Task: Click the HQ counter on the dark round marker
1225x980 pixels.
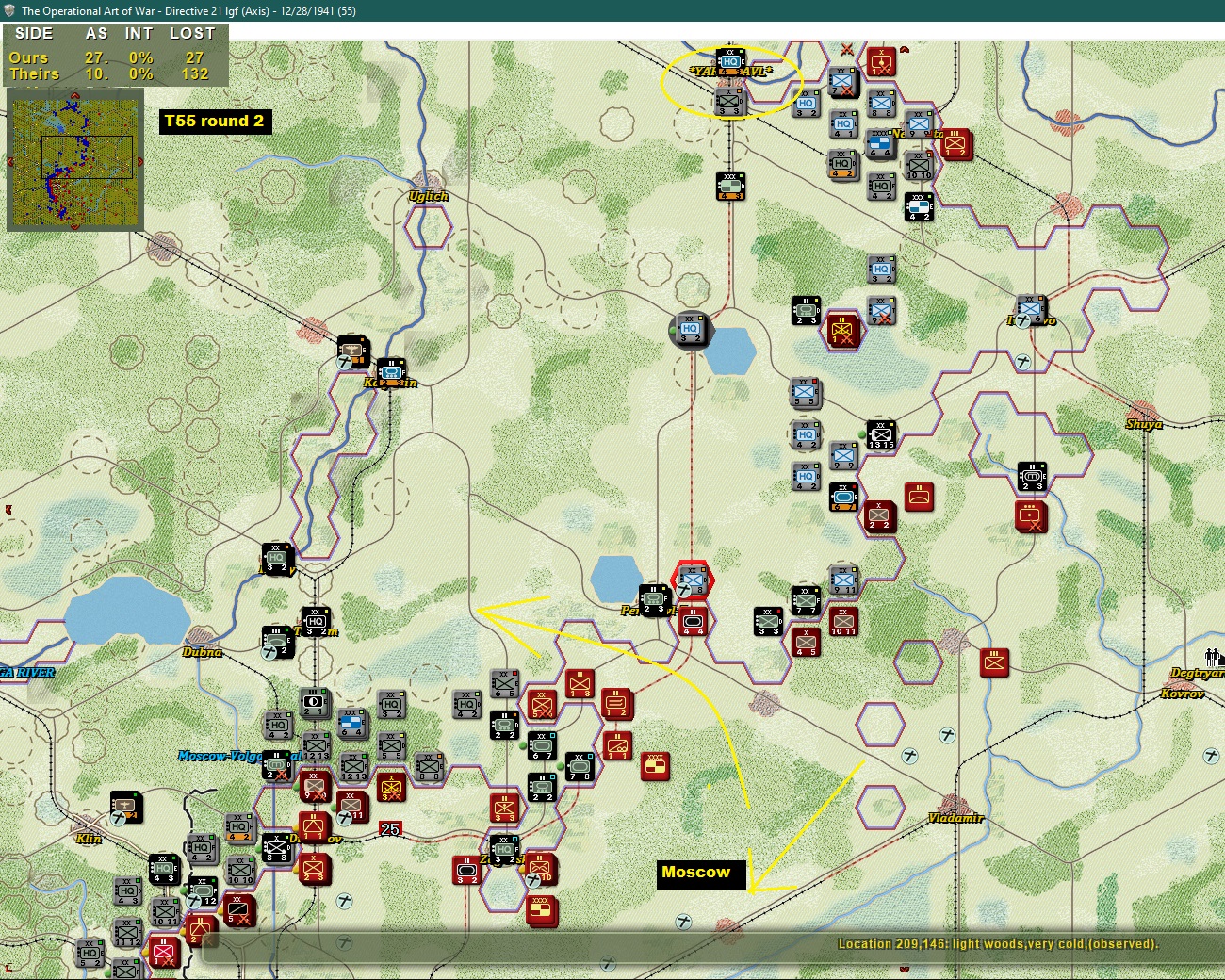Action: pyautogui.click(x=691, y=331)
